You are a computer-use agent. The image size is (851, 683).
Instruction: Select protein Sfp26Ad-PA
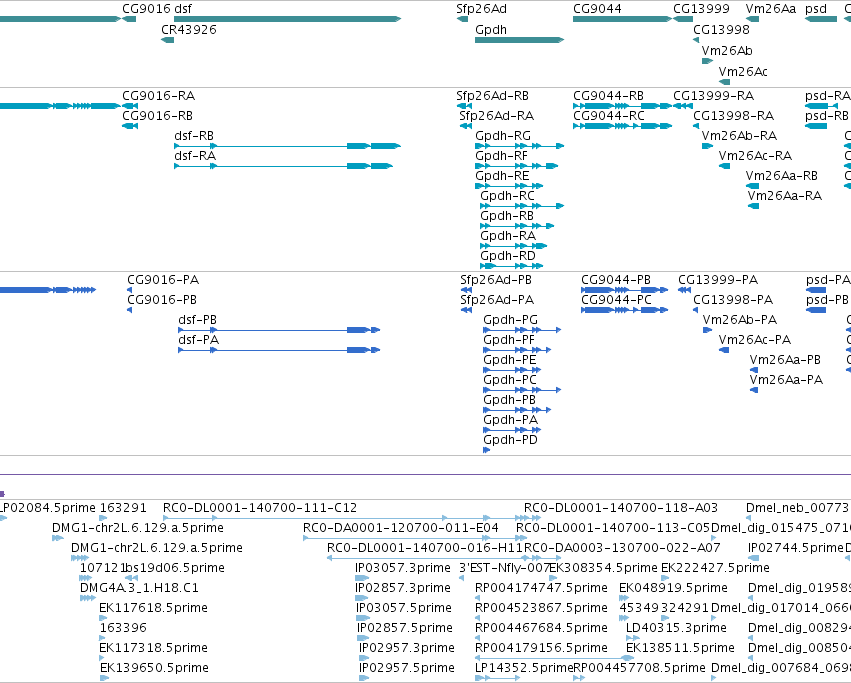pyautogui.click(x=497, y=300)
